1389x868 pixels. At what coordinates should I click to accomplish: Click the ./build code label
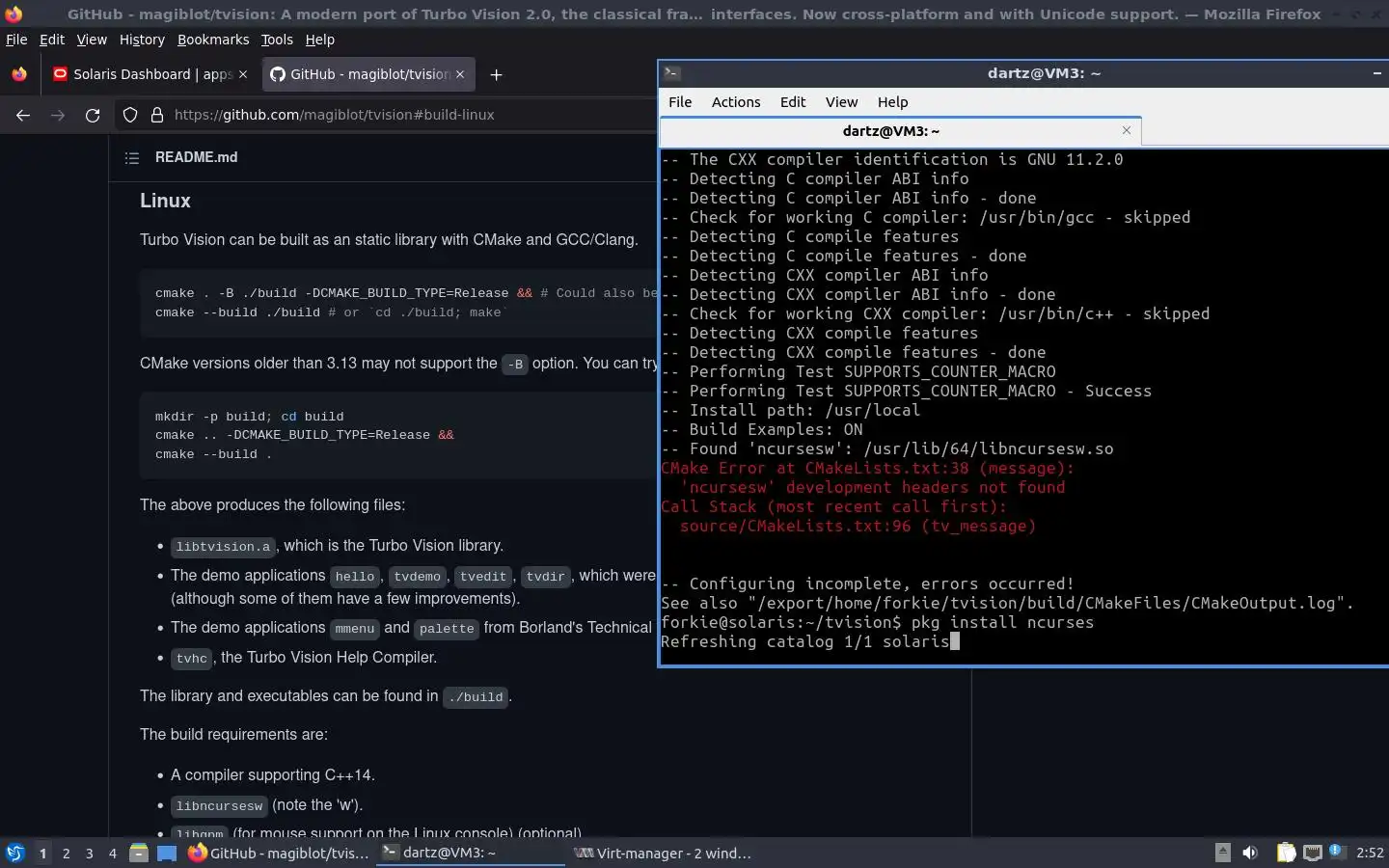(477, 697)
